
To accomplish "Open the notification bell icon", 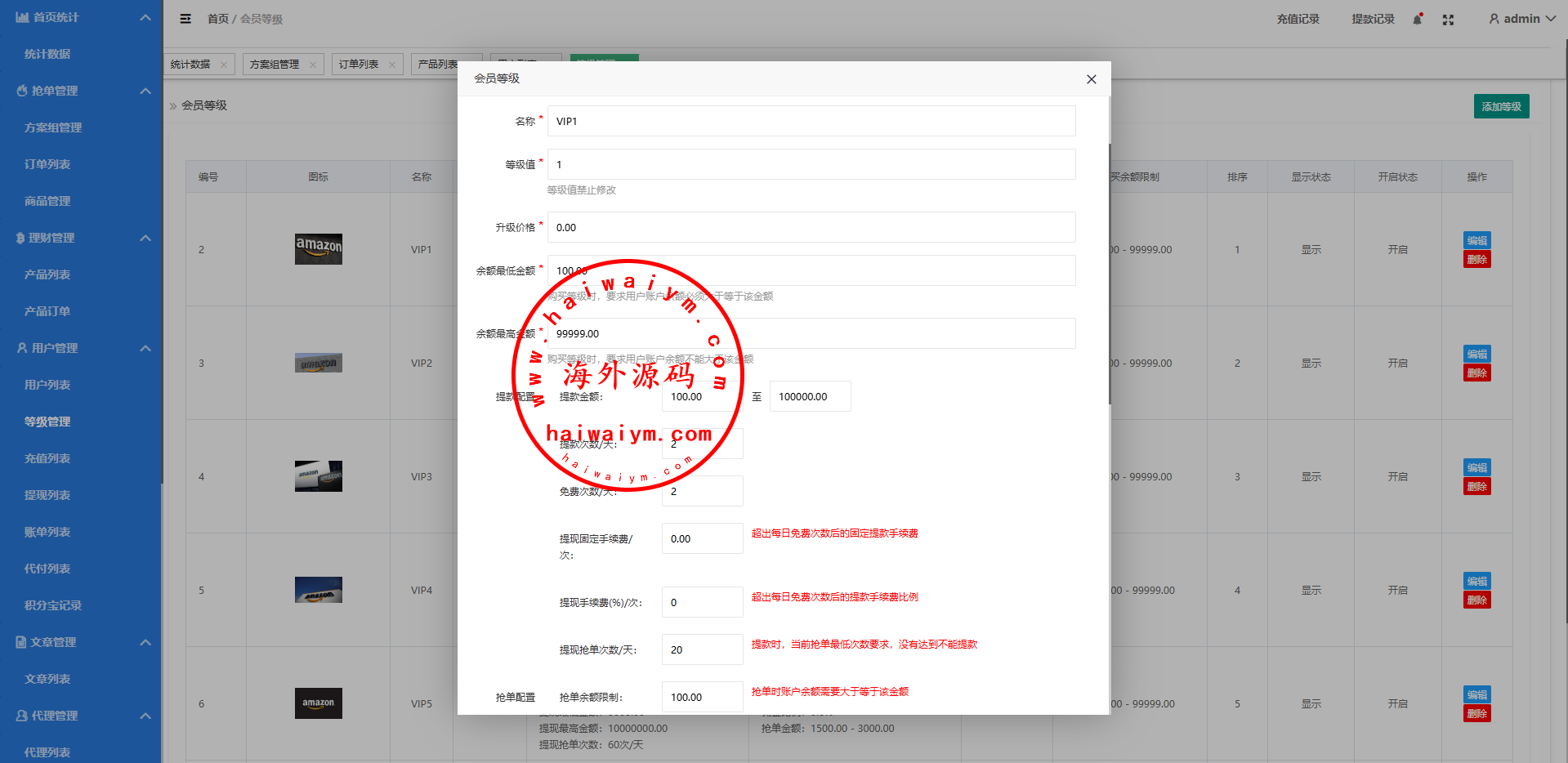I will click(x=1418, y=19).
